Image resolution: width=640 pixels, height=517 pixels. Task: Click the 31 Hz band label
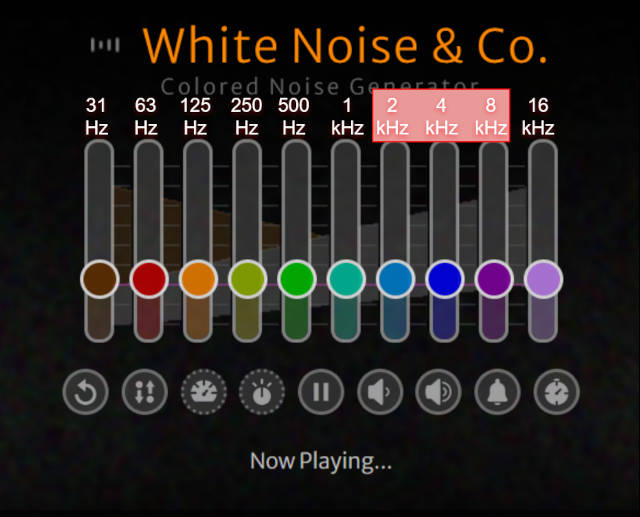96,117
